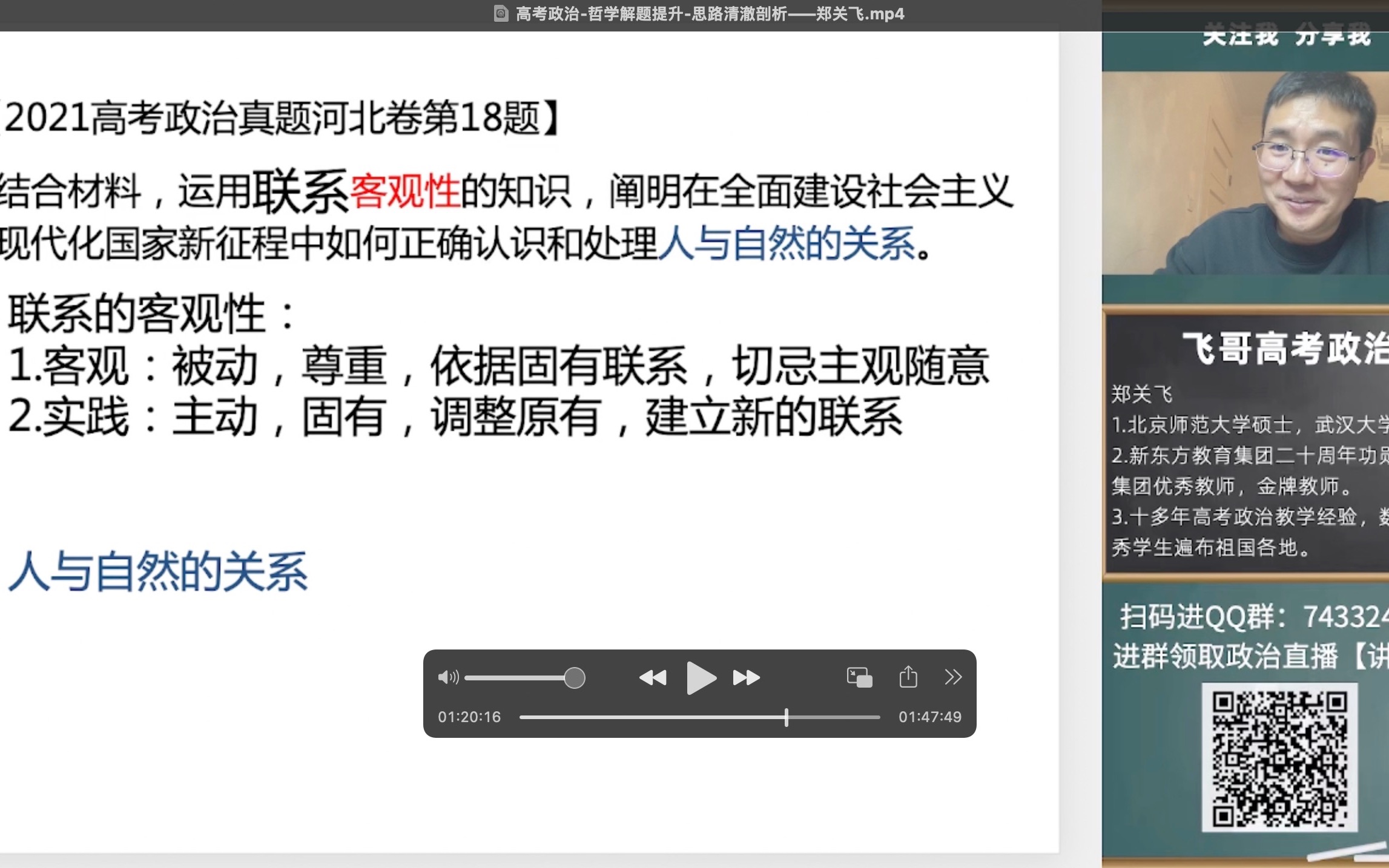Click the line 集团优秀教师，金牌教师
The width and height of the screenshot is (1389, 868).
(x=1232, y=486)
